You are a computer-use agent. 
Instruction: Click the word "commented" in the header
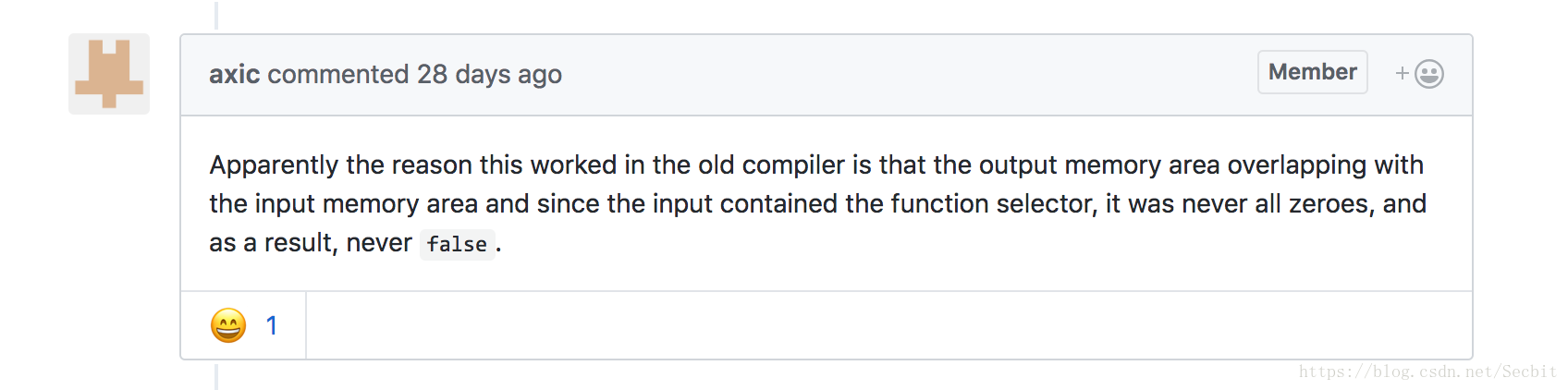337,74
